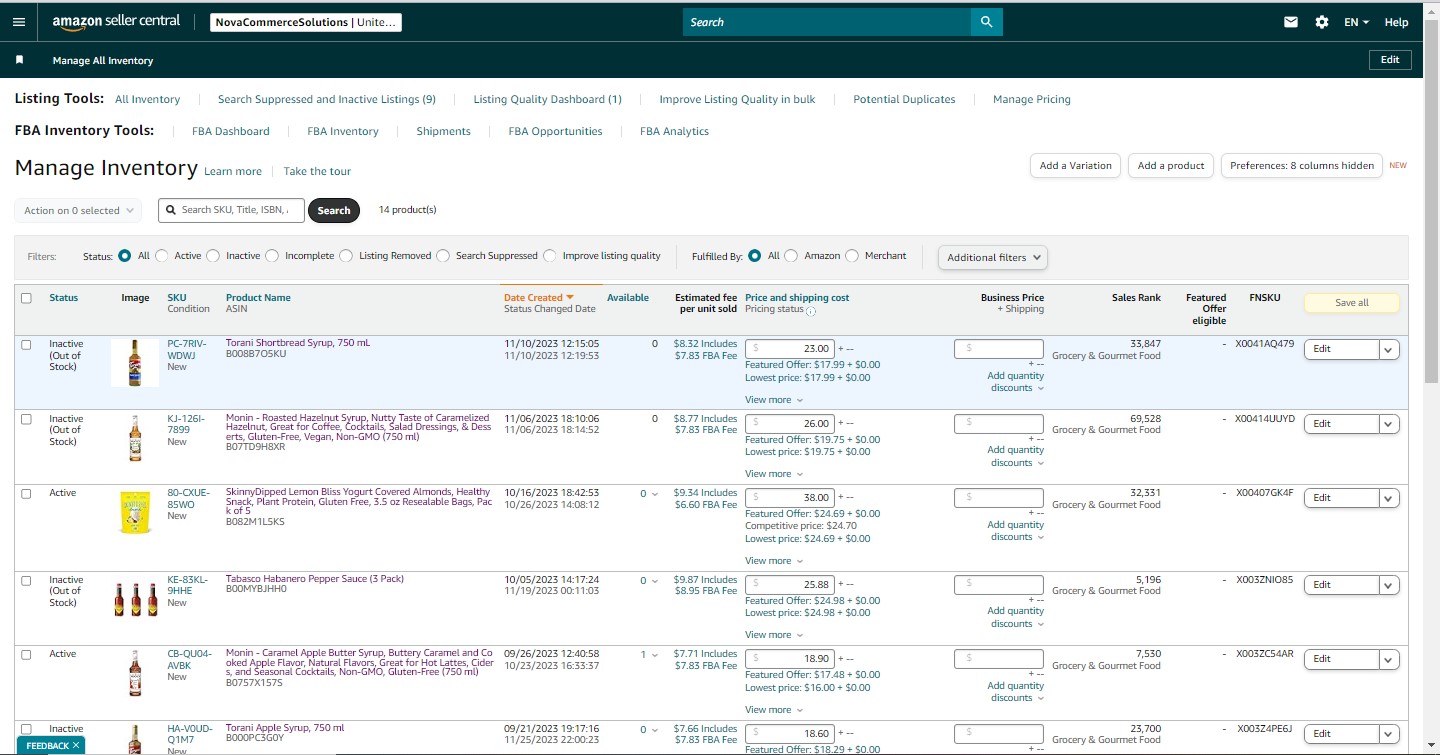The image size is (1440, 755).
Task: Go to Manage Pricing
Action: pyautogui.click(x=1032, y=99)
